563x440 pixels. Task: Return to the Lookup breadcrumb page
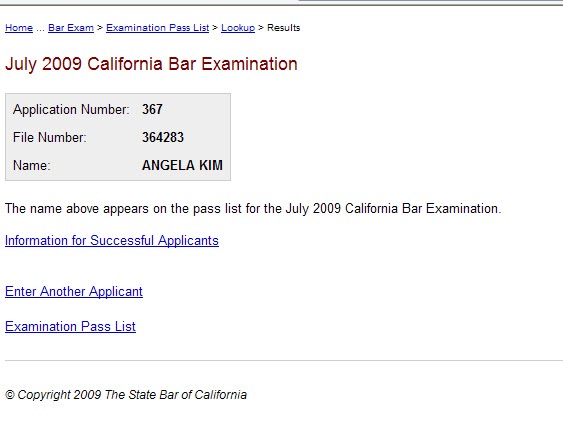[x=238, y=28]
